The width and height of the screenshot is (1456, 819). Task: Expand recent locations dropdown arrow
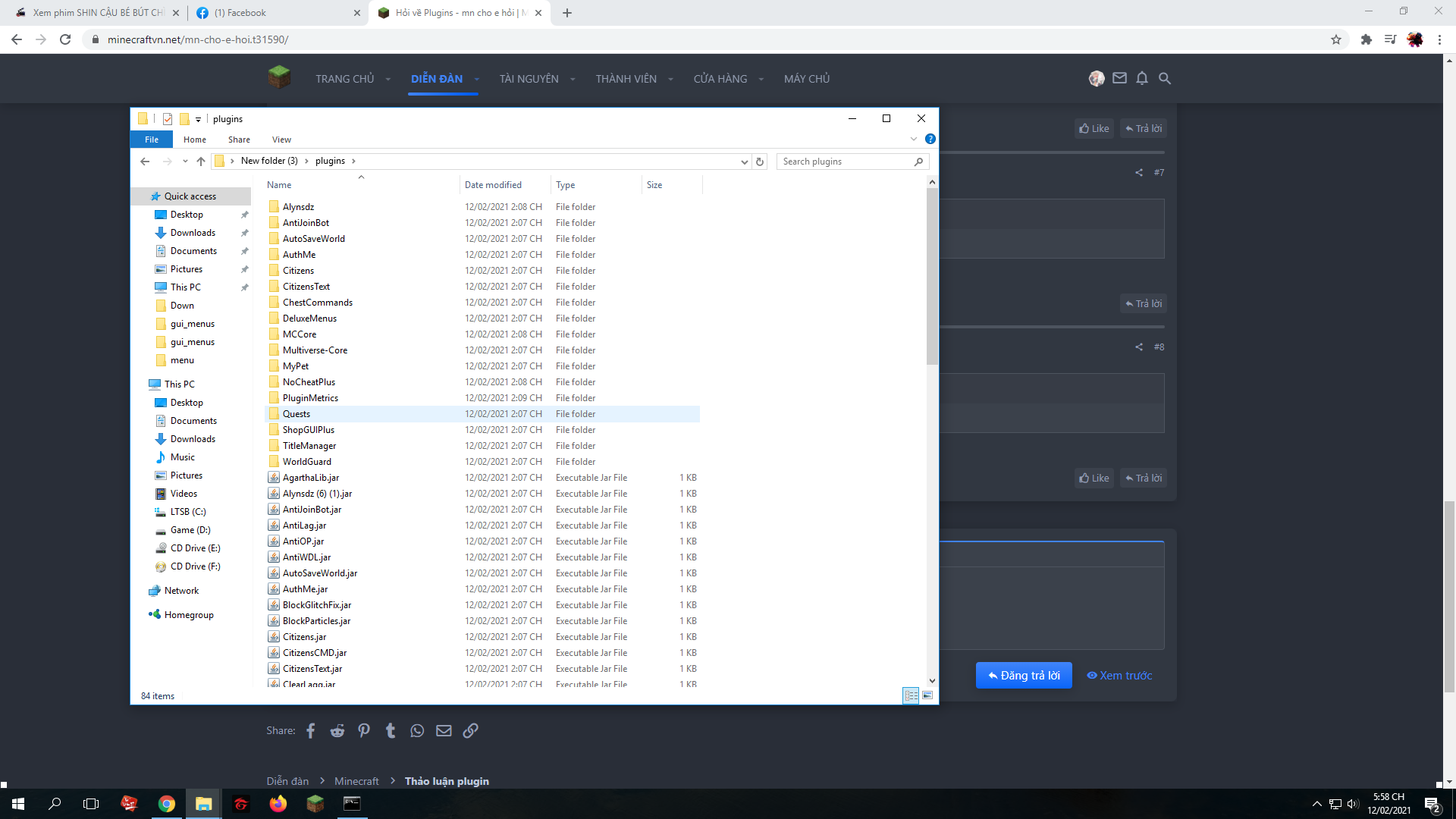point(185,162)
